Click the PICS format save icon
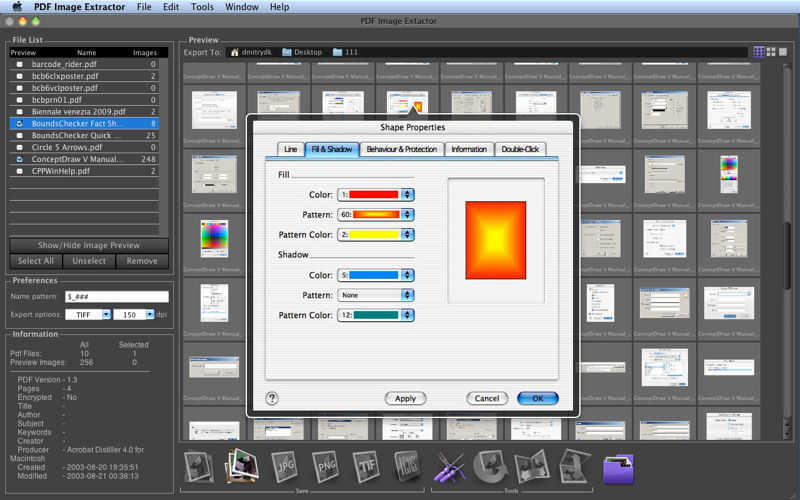Screen dimensions: 800x500 point(408,465)
